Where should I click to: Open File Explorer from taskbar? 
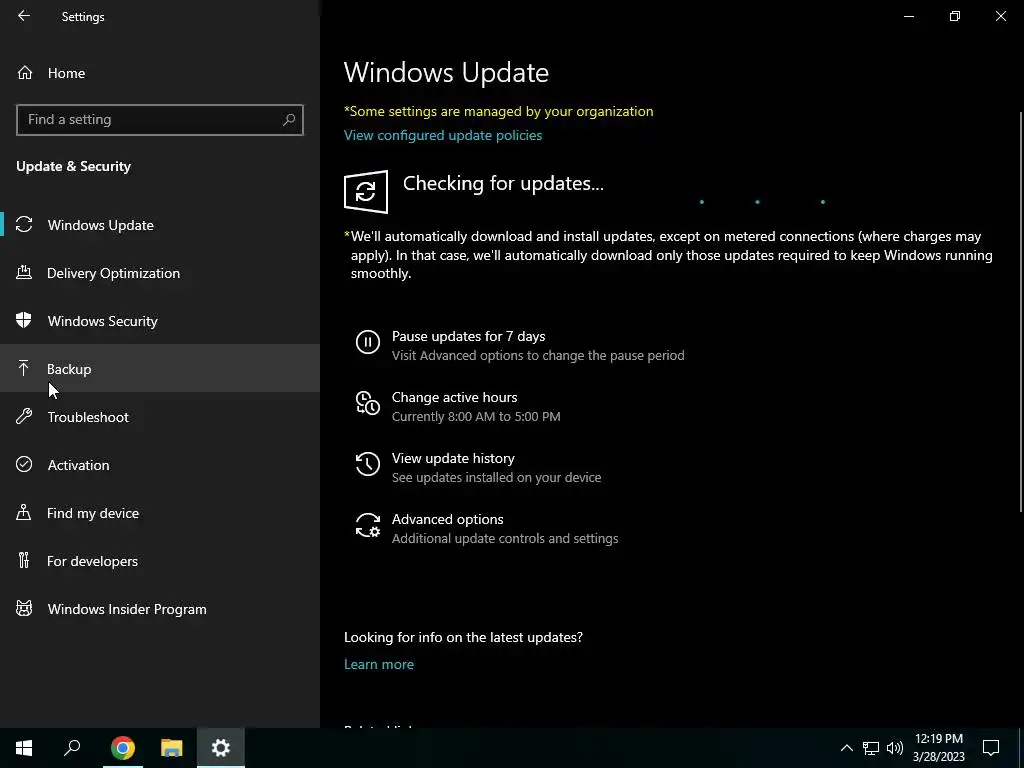[x=172, y=748]
